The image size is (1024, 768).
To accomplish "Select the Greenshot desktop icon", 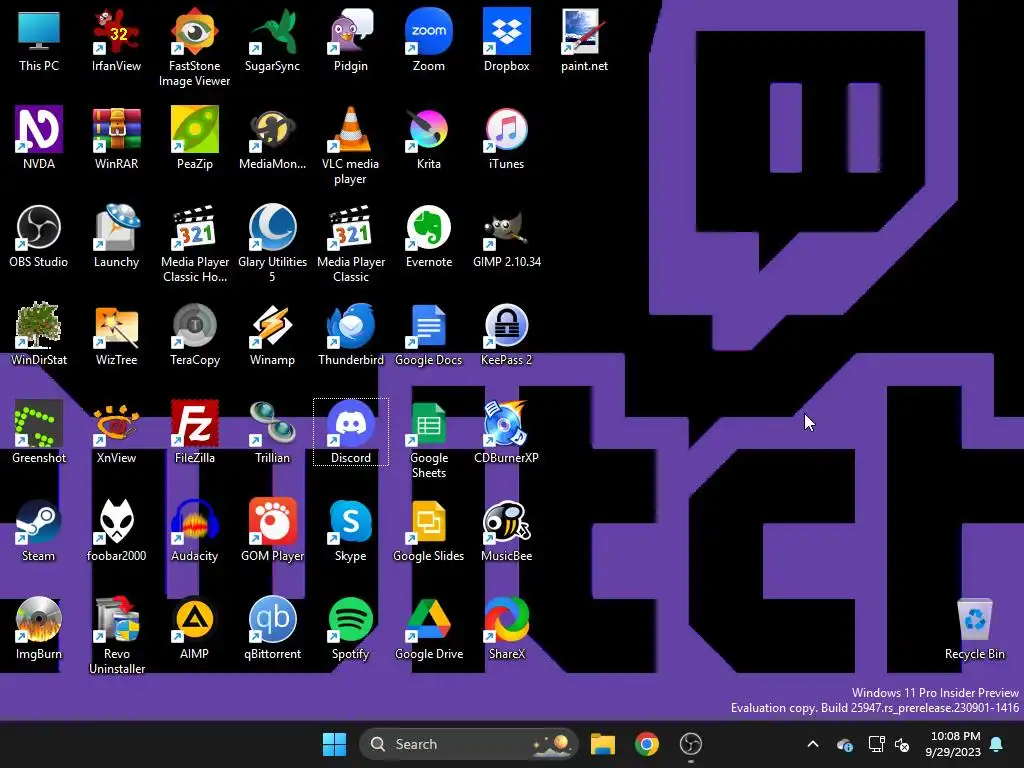I will tap(39, 432).
